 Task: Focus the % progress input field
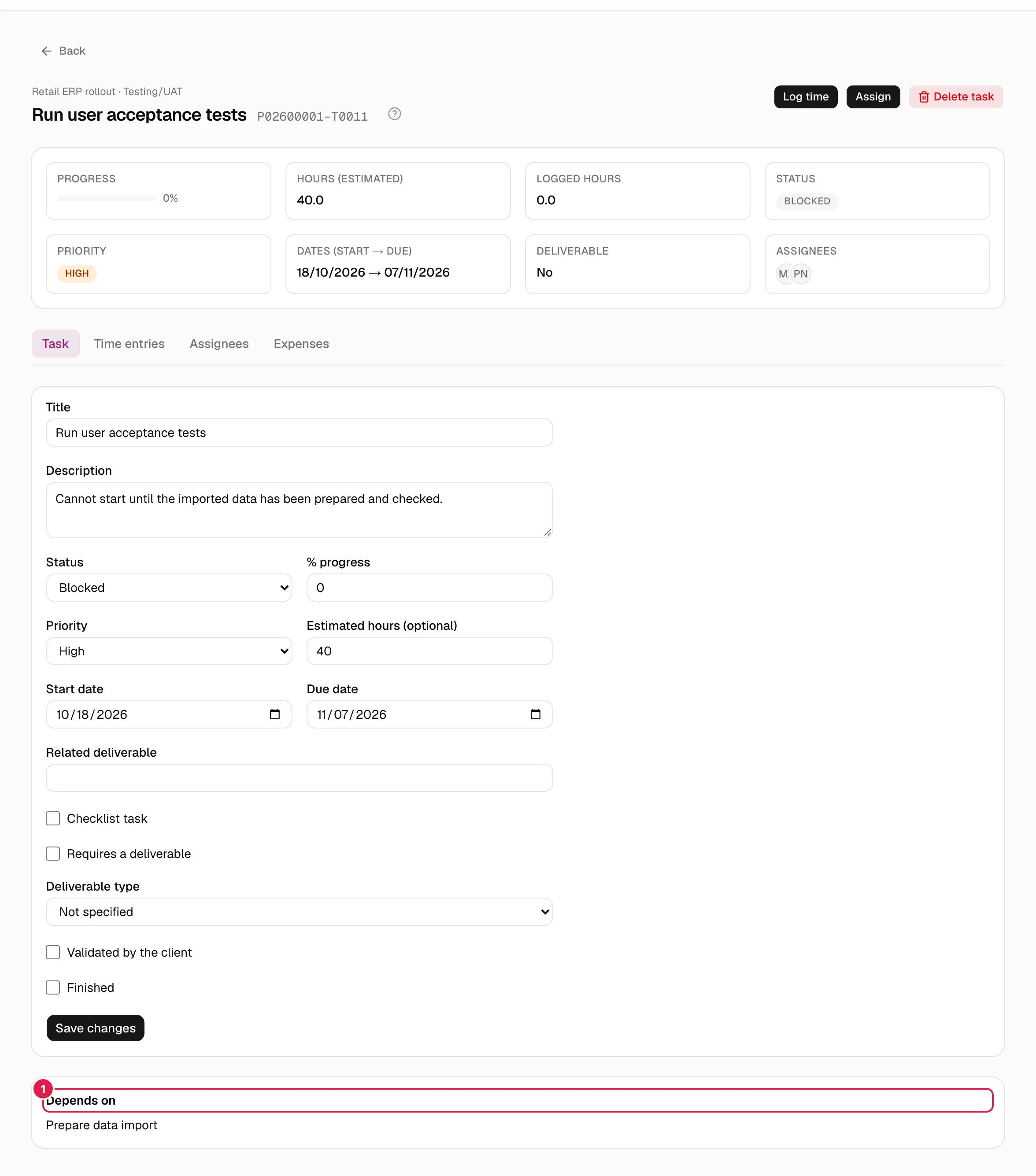coord(430,588)
